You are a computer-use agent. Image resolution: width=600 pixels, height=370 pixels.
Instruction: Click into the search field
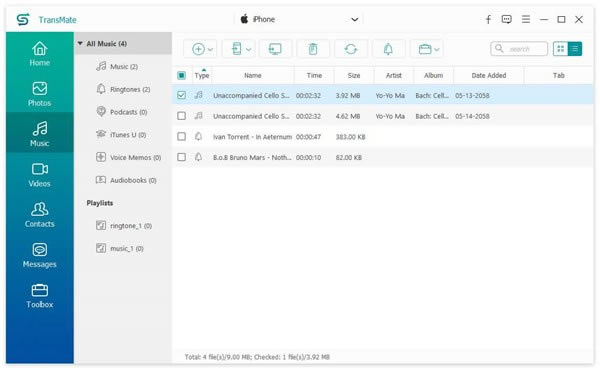tap(519, 49)
